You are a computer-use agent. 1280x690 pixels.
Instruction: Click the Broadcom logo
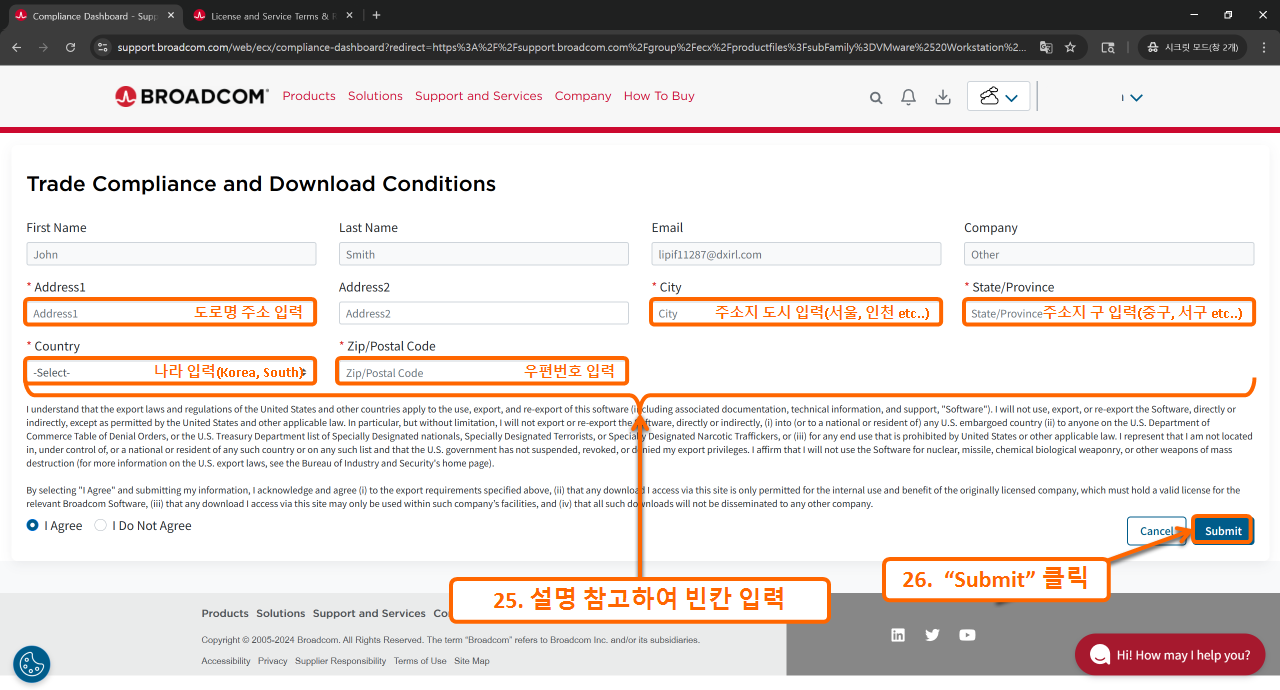click(x=192, y=96)
